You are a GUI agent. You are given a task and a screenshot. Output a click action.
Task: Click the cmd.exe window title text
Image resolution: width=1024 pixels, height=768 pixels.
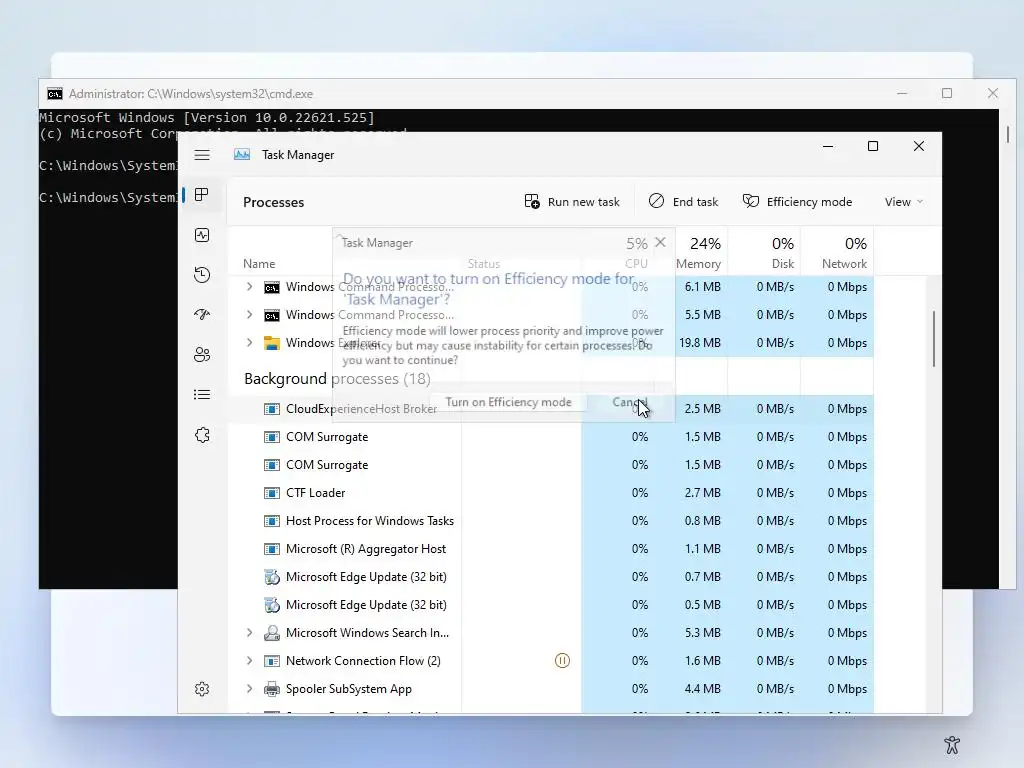[191, 94]
